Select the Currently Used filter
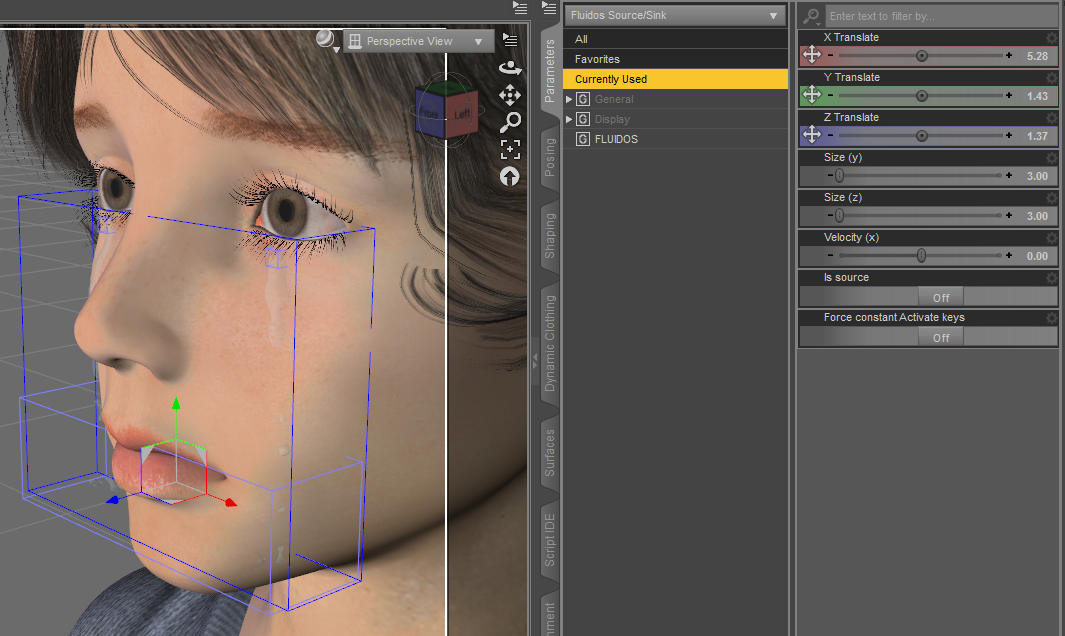Viewport: 1065px width, 636px height. (x=675, y=79)
